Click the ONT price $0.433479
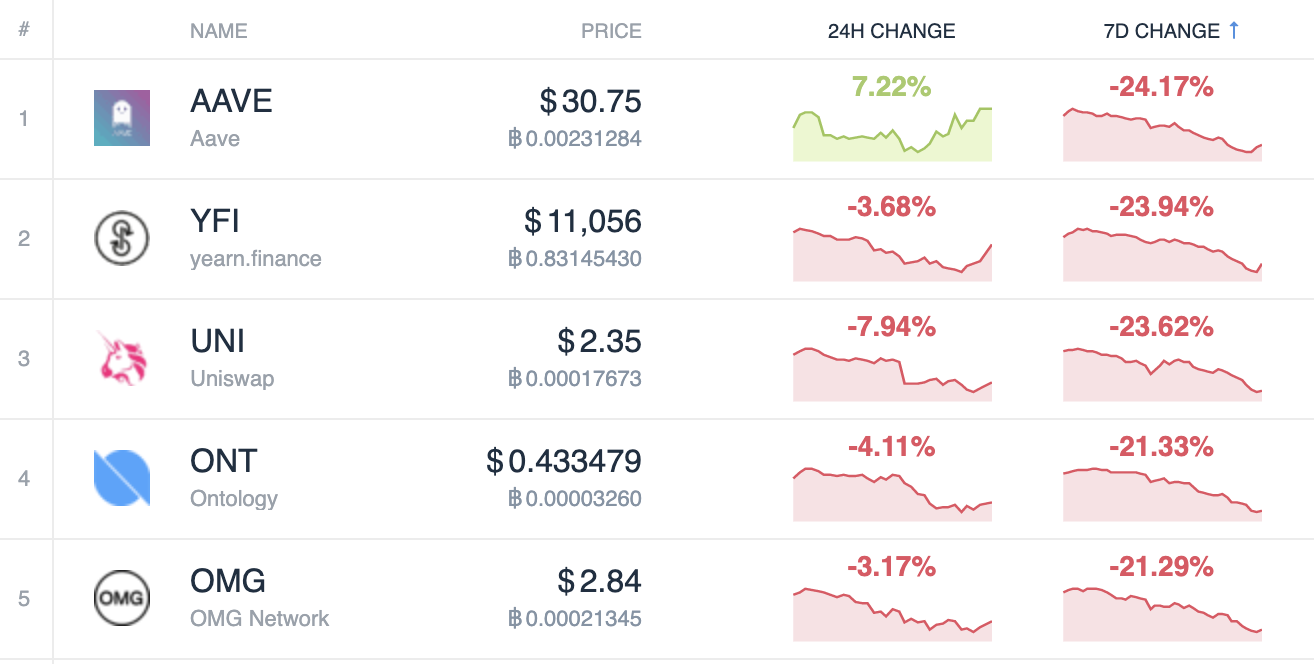The height and width of the screenshot is (664, 1314). click(564, 462)
